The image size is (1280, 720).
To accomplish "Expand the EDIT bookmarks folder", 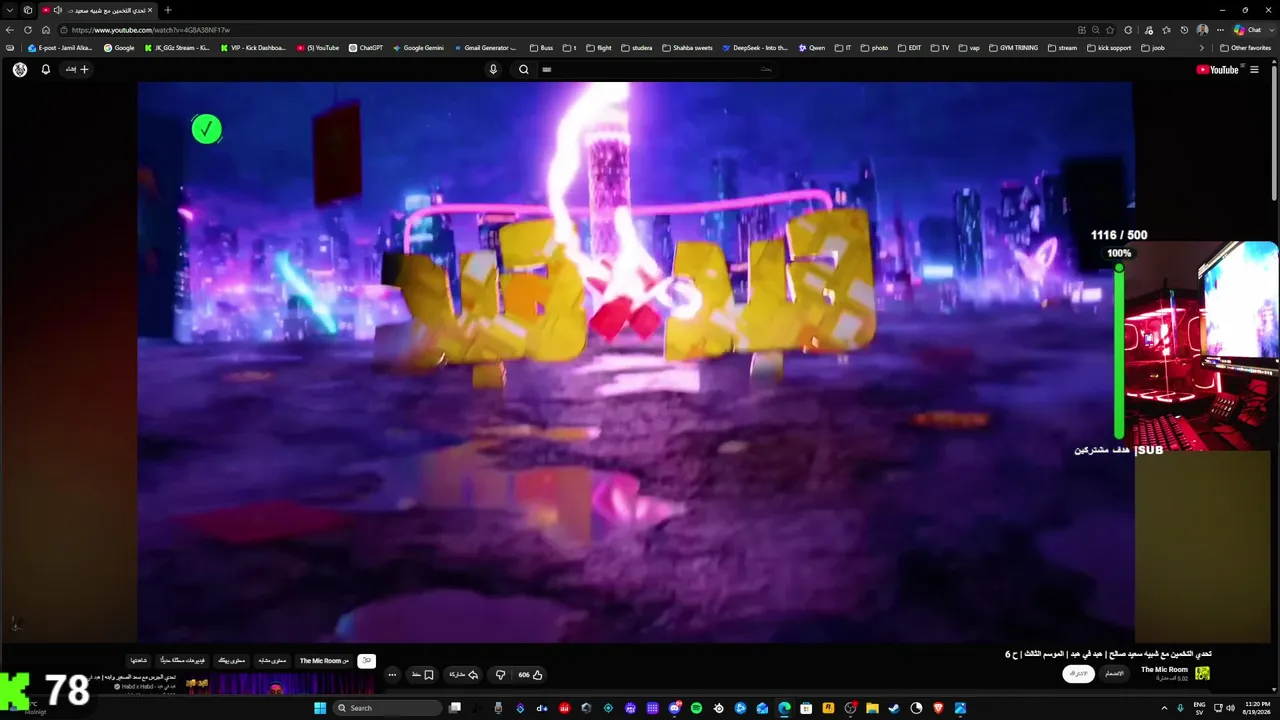I will [909, 48].
